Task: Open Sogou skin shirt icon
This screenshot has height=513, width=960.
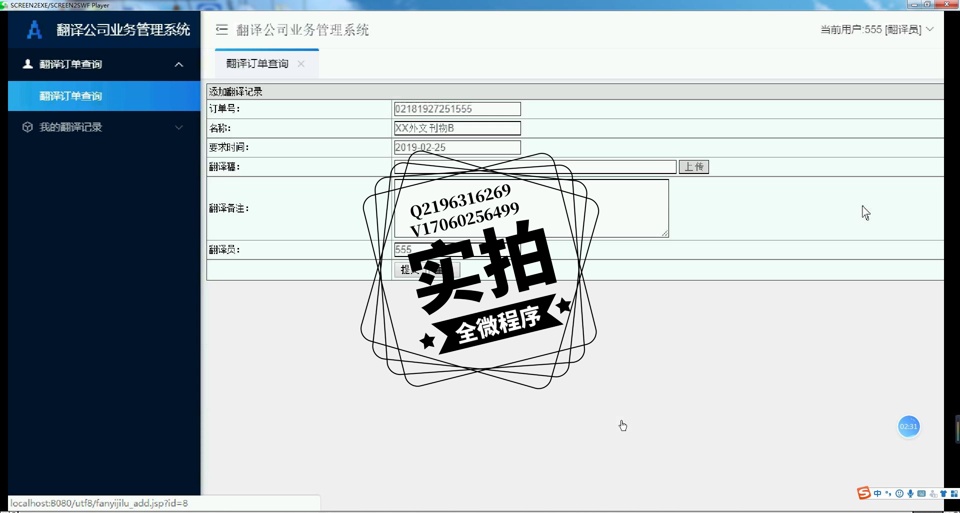Action: click(x=943, y=493)
